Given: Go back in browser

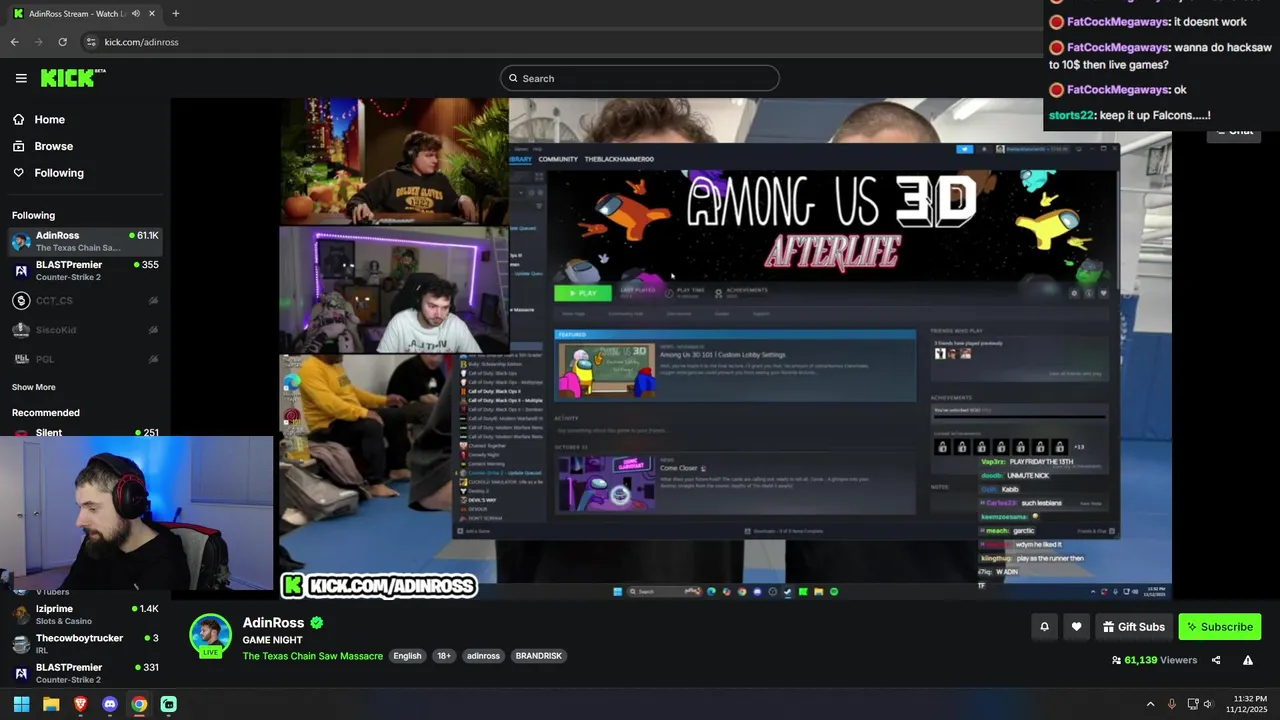Looking at the screenshot, I should tap(14, 42).
